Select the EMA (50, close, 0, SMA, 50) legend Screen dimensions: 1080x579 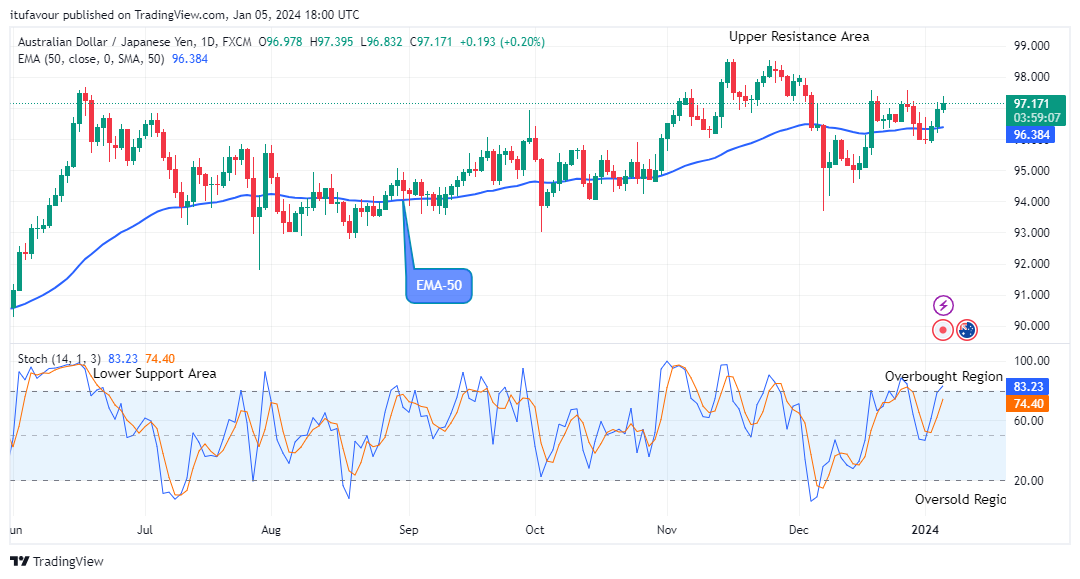pos(92,59)
